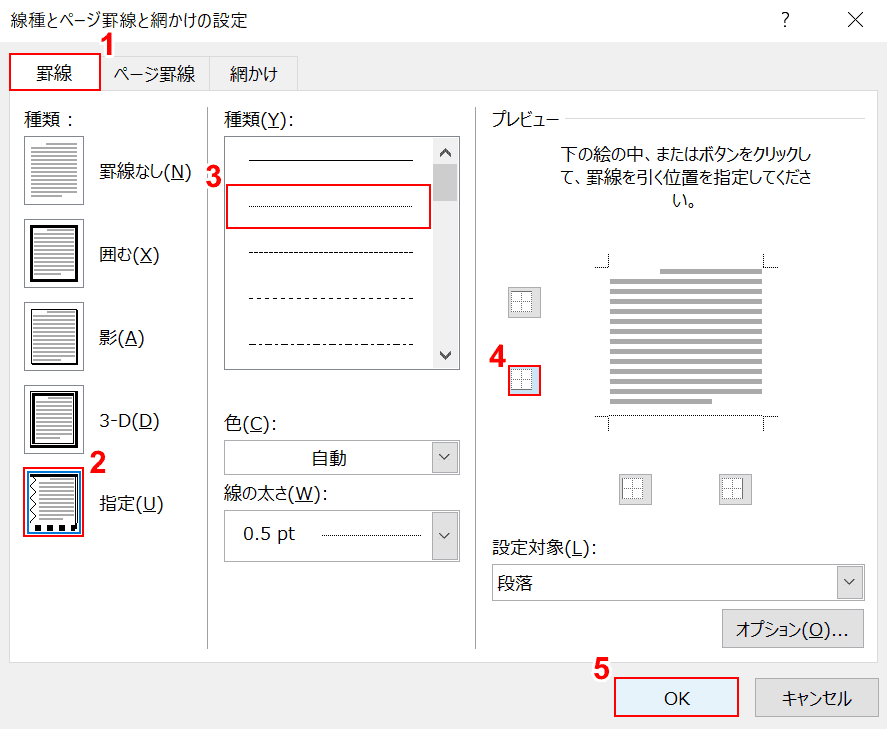Click the オプション options button

tap(793, 628)
